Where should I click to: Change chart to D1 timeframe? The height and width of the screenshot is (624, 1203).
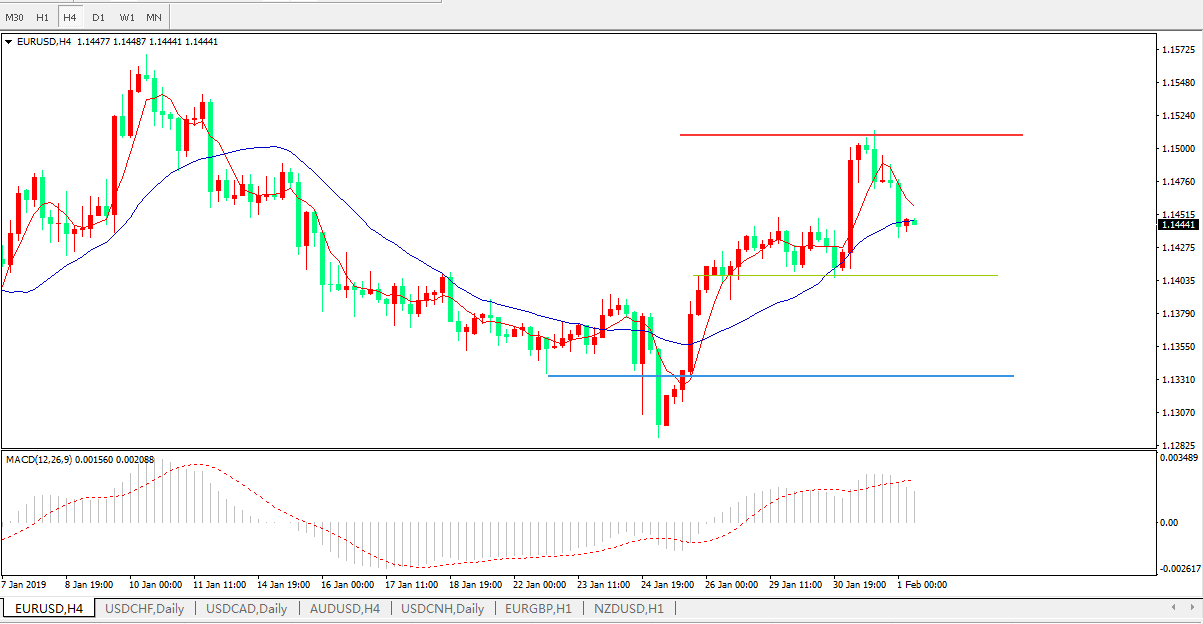coord(97,17)
